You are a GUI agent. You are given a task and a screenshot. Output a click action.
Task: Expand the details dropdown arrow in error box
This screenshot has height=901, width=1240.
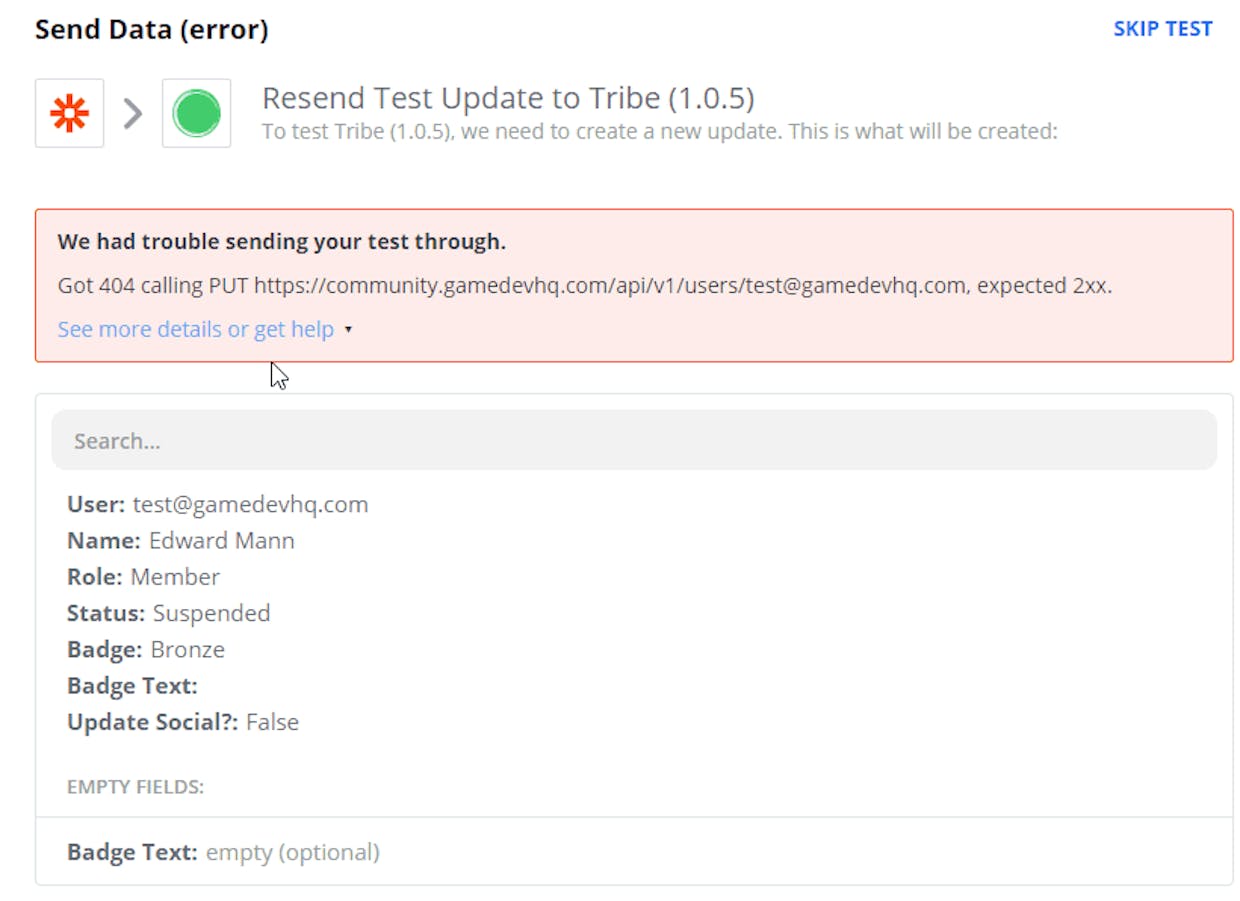point(348,330)
